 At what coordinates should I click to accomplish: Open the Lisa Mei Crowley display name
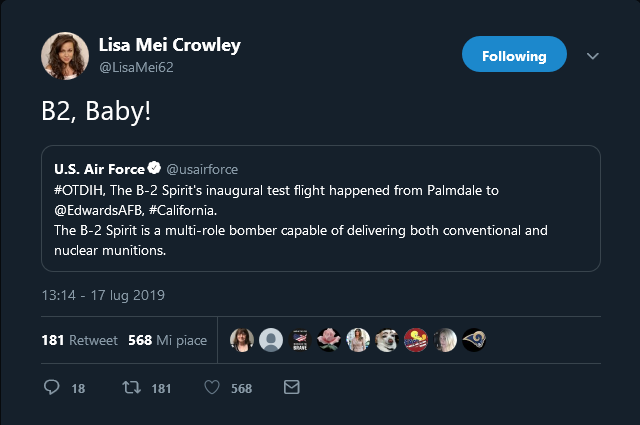pos(169,45)
